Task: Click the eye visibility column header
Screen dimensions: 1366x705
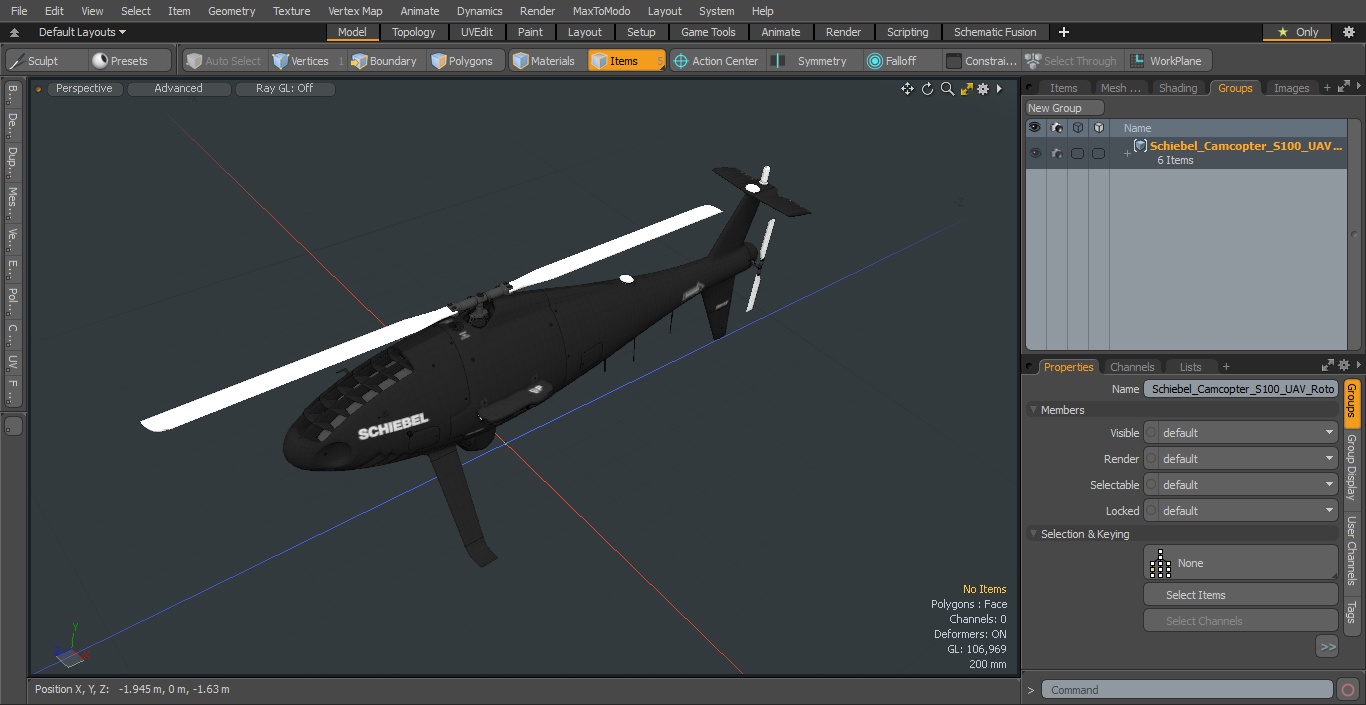Action: (x=1036, y=128)
